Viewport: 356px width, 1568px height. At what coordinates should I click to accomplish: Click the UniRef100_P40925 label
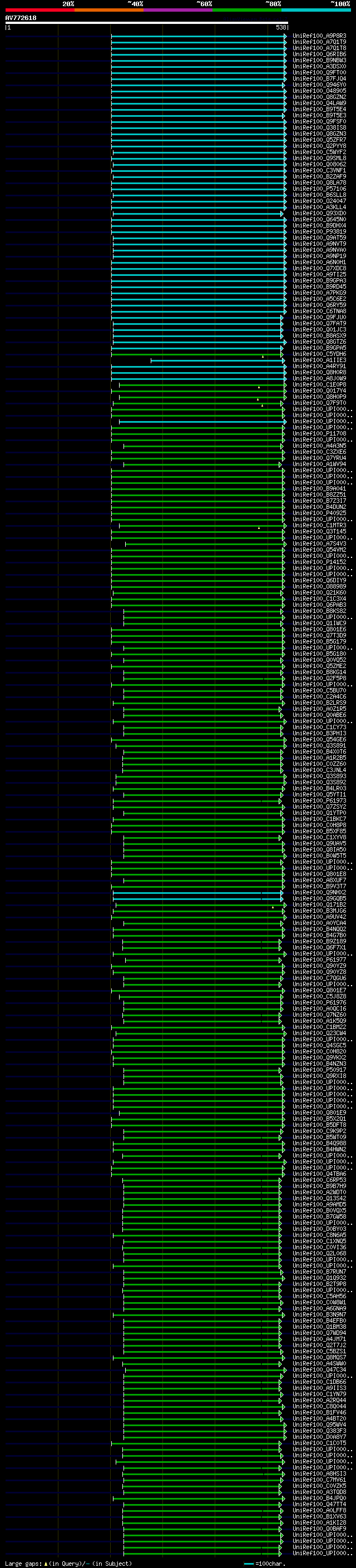tap(319, 513)
